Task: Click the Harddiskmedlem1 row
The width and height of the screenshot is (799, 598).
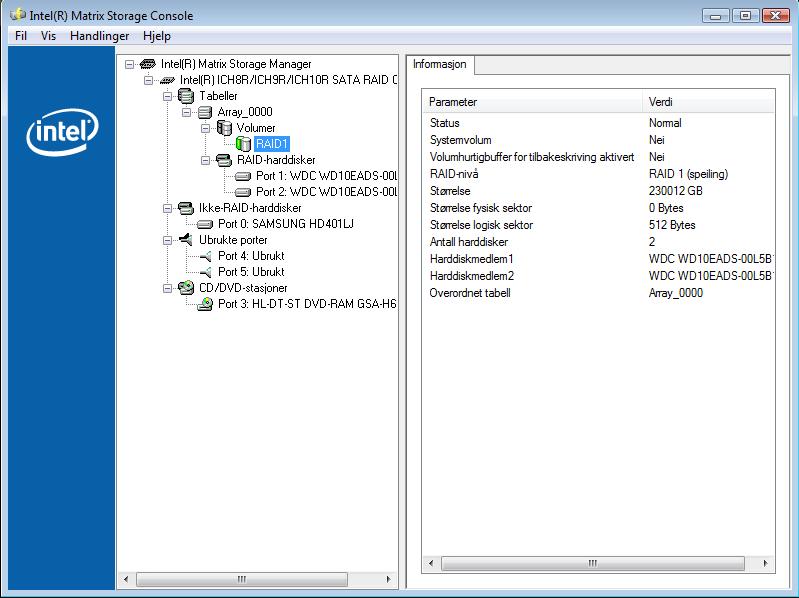Action: click(599, 259)
